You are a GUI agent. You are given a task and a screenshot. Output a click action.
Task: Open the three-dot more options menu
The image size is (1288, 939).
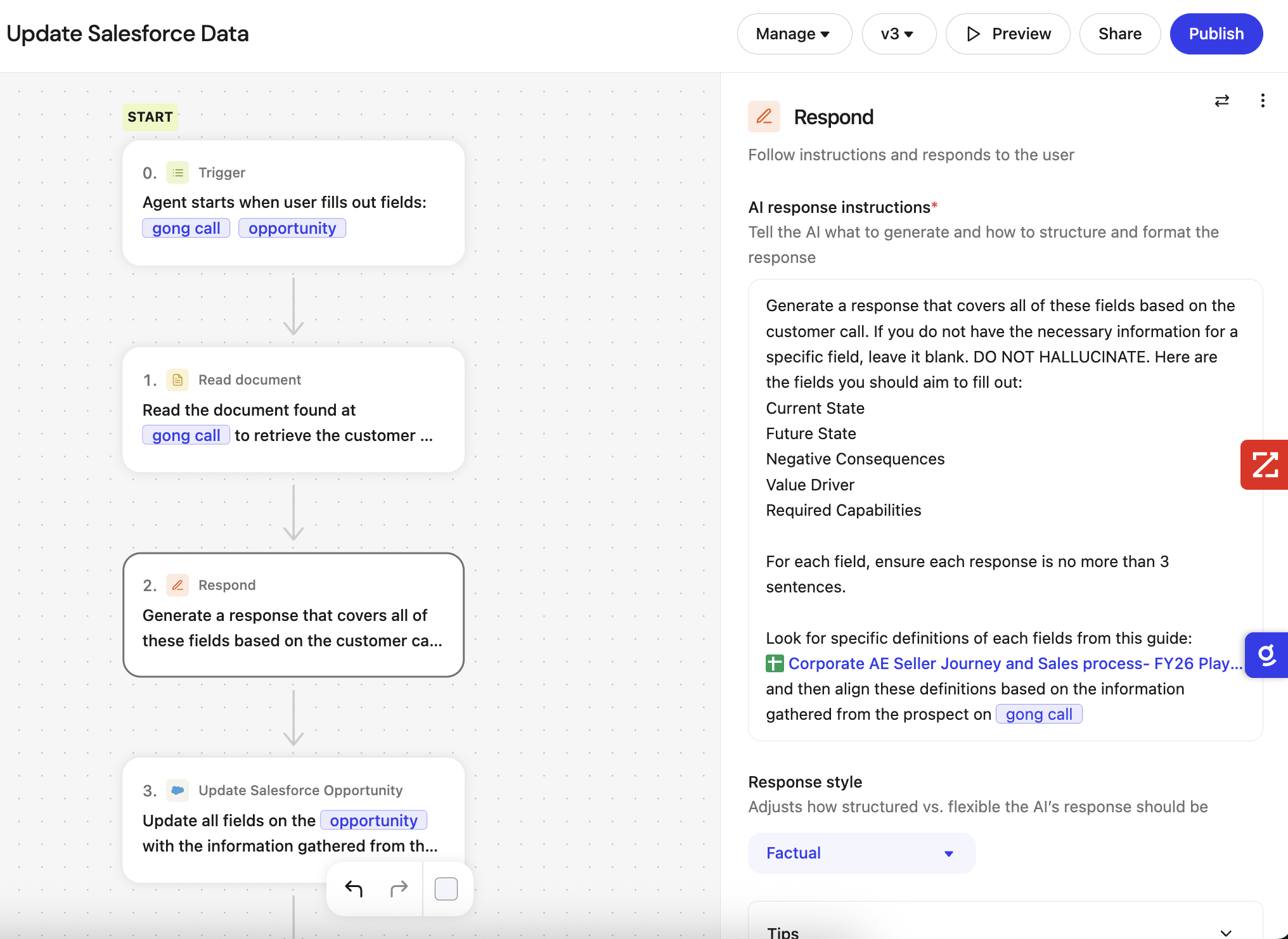[x=1263, y=101]
